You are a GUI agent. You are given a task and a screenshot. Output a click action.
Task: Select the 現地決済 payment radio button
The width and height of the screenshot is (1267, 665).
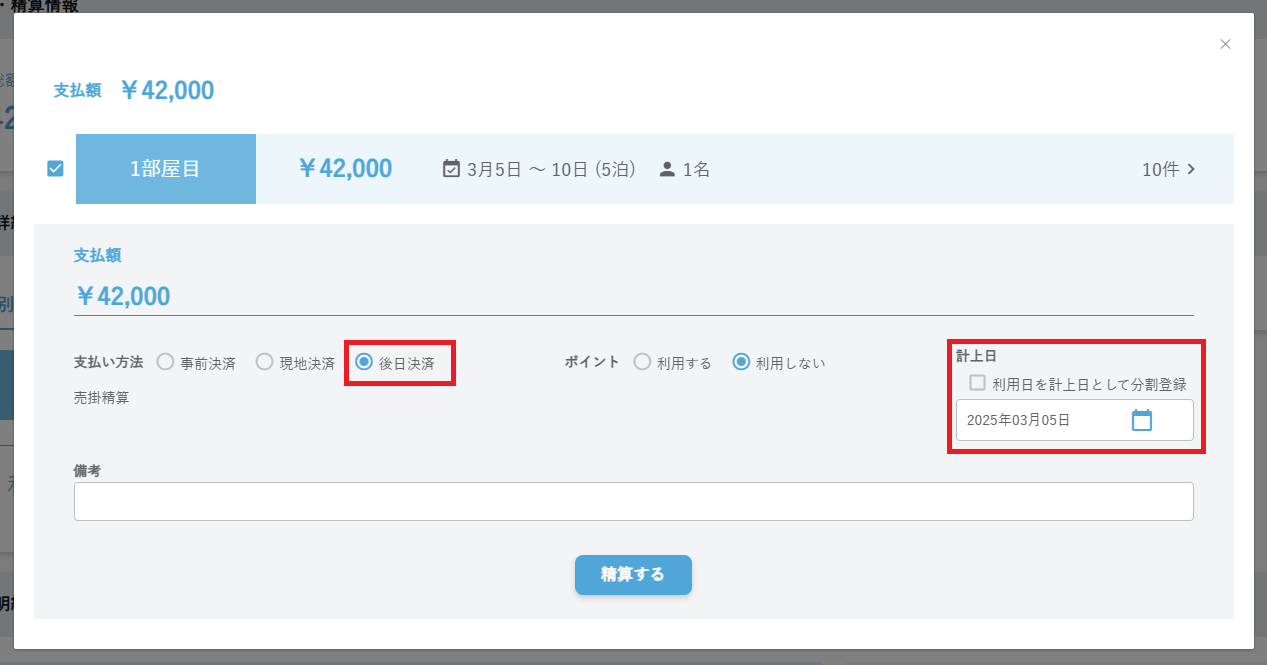[264, 362]
